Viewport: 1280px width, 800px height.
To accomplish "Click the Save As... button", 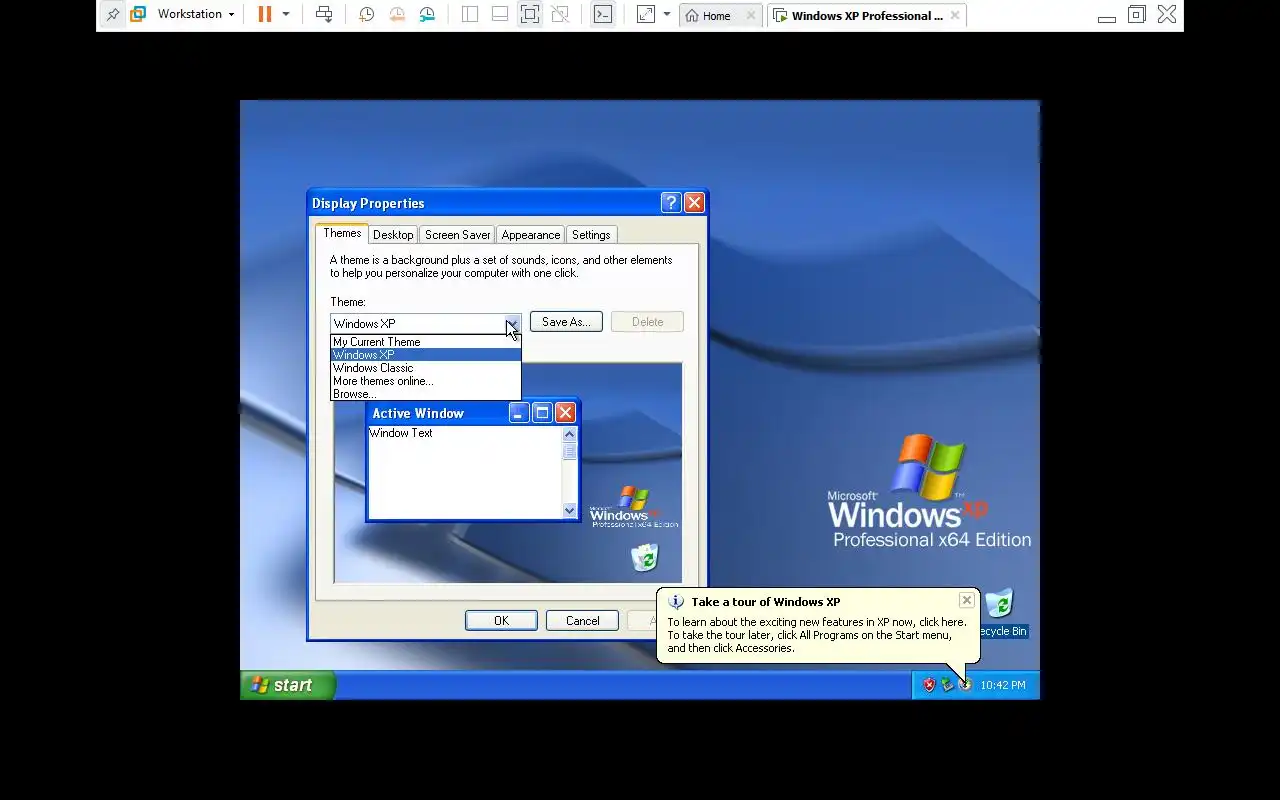I will click(566, 322).
